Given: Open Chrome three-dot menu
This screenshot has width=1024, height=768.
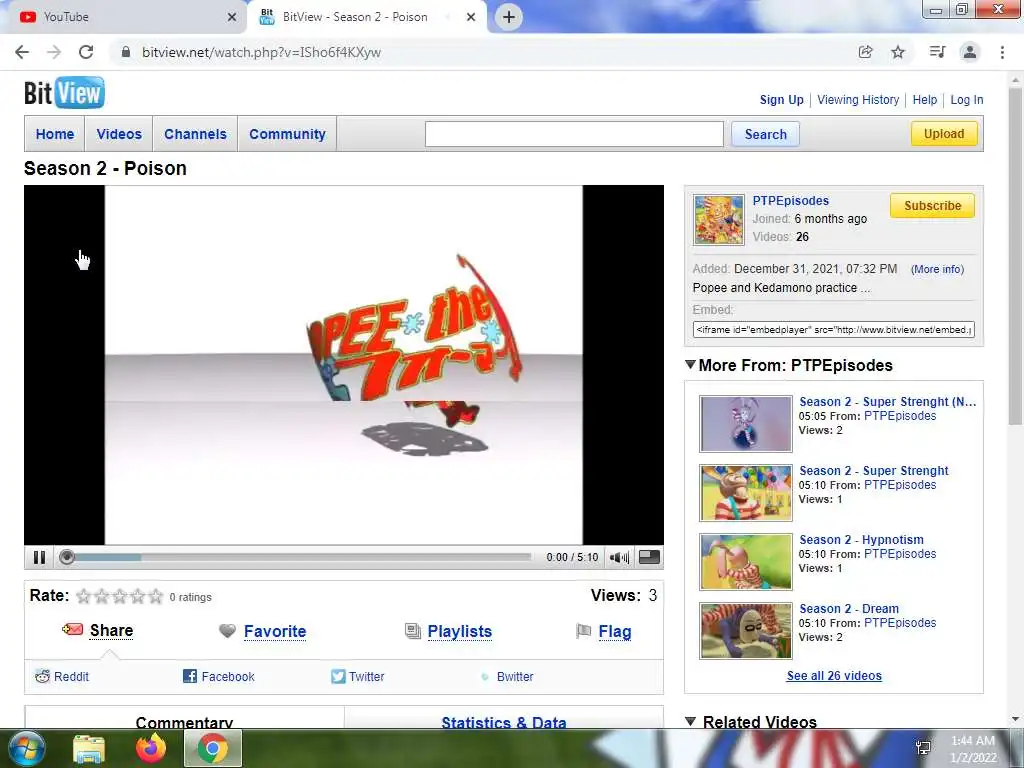Looking at the screenshot, I should (x=1002, y=52).
